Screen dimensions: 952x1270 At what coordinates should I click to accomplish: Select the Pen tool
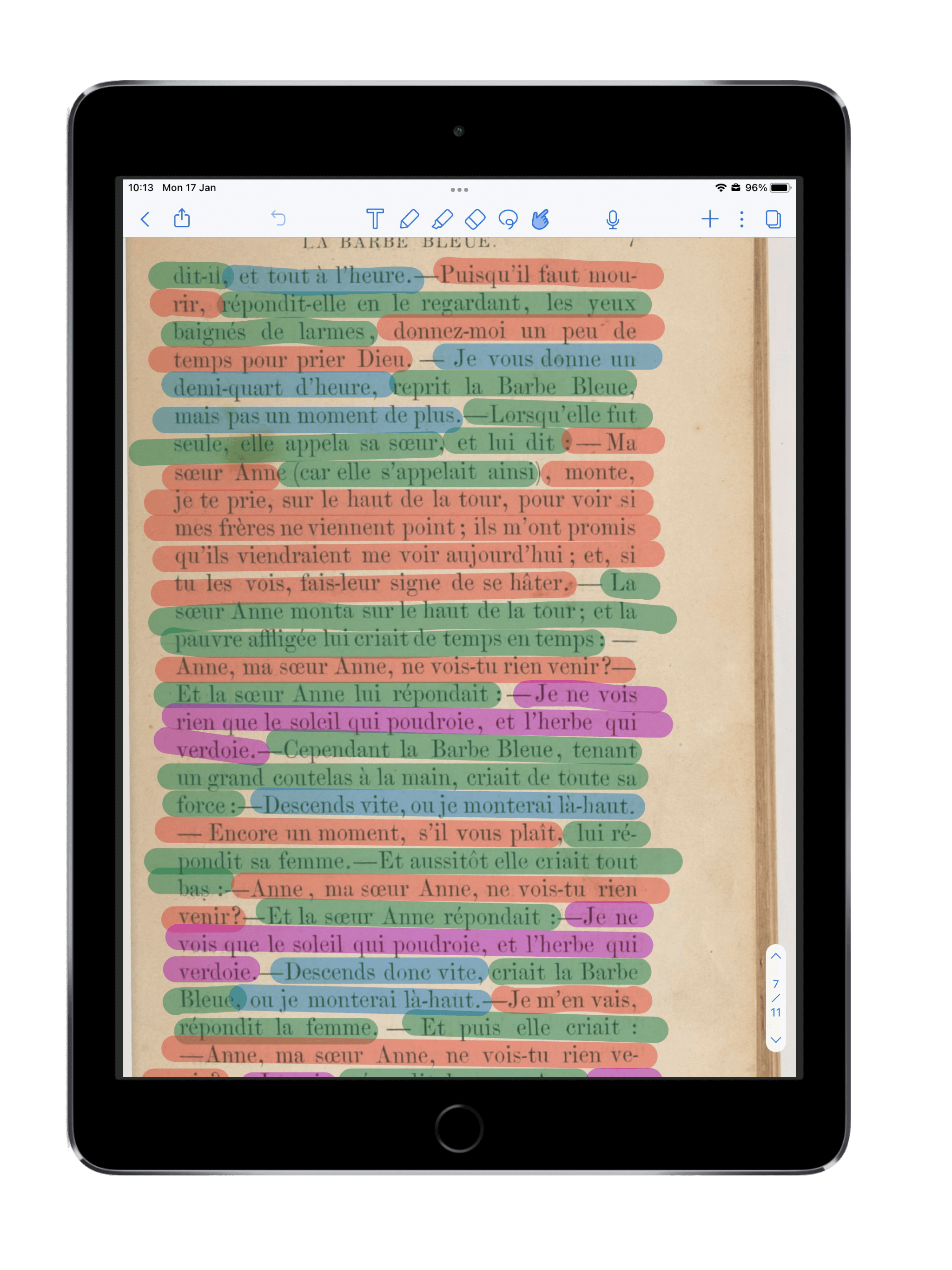click(409, 219)
